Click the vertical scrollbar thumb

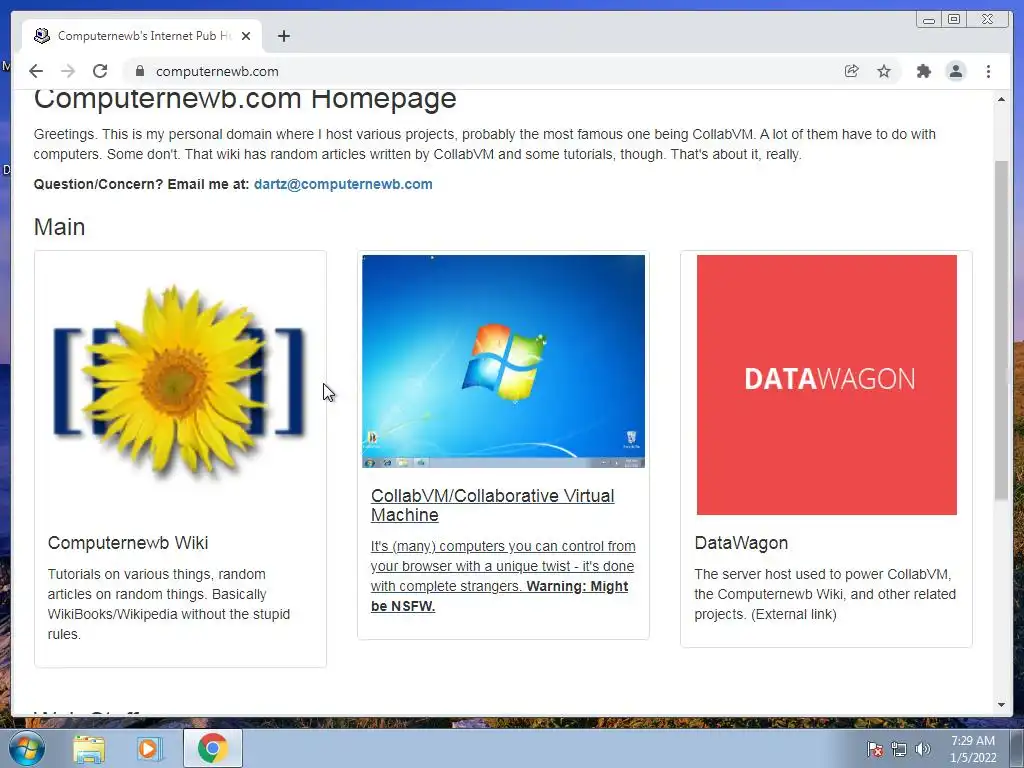pyautogui.click(x=1001, y=330)
